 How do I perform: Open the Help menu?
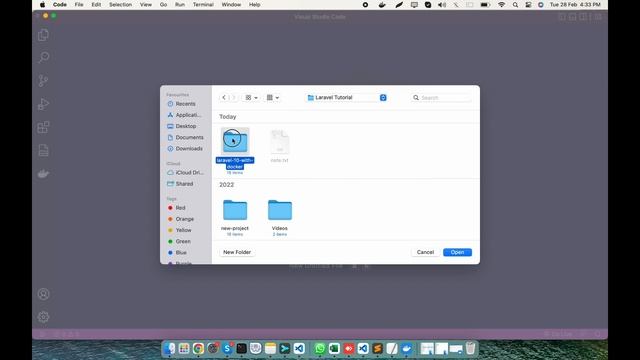click(255, 4)
